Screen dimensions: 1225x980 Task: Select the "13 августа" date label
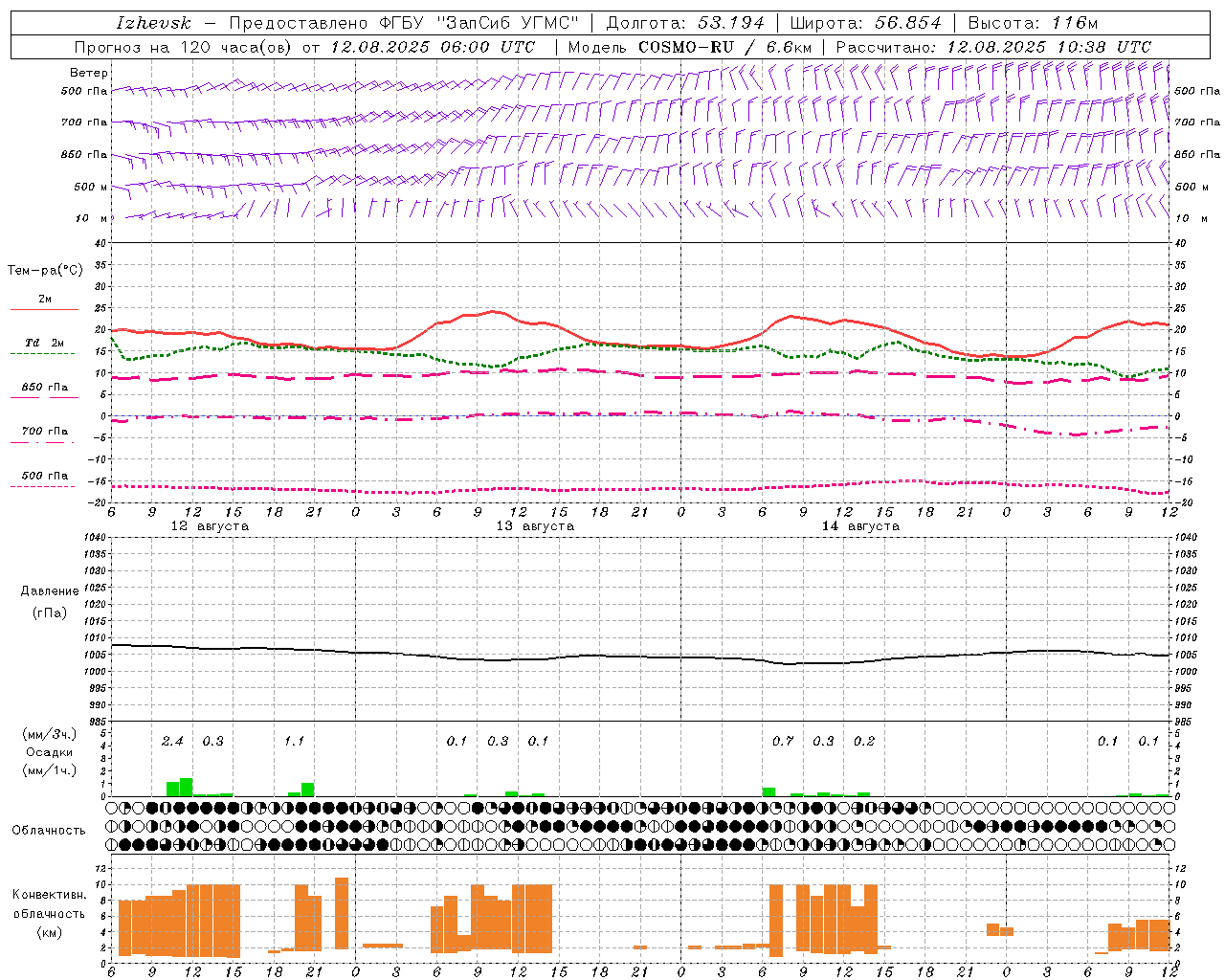(x=535, y=526)
